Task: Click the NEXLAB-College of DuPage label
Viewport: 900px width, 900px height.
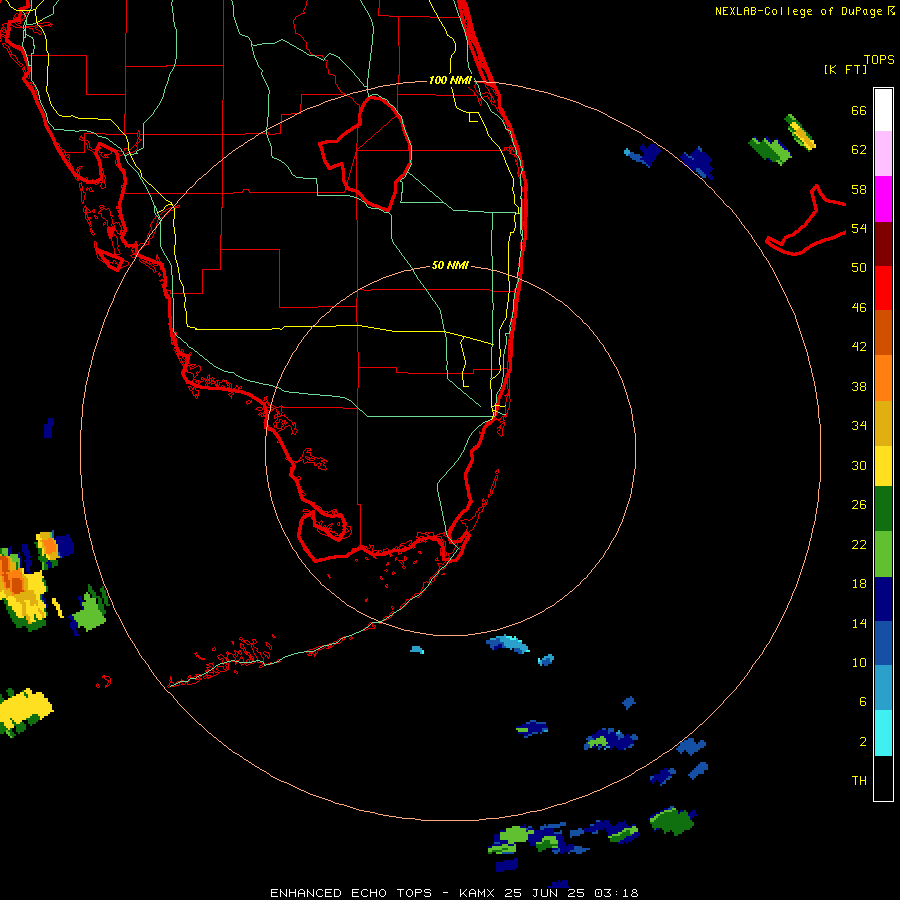Action: pos(798,11)
